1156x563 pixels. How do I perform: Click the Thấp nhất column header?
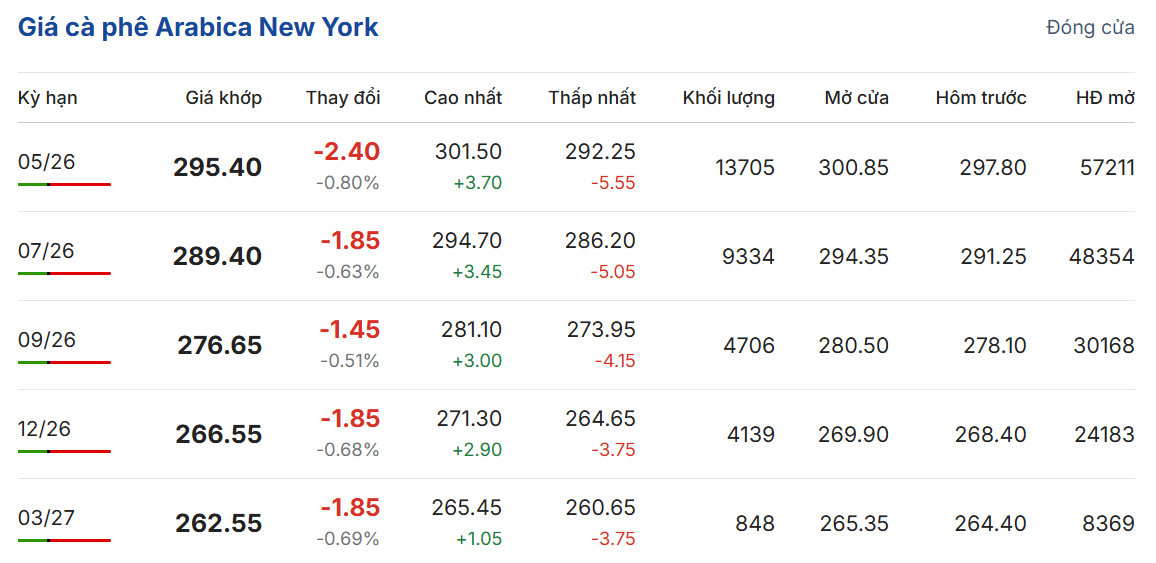tap(592, 98)
